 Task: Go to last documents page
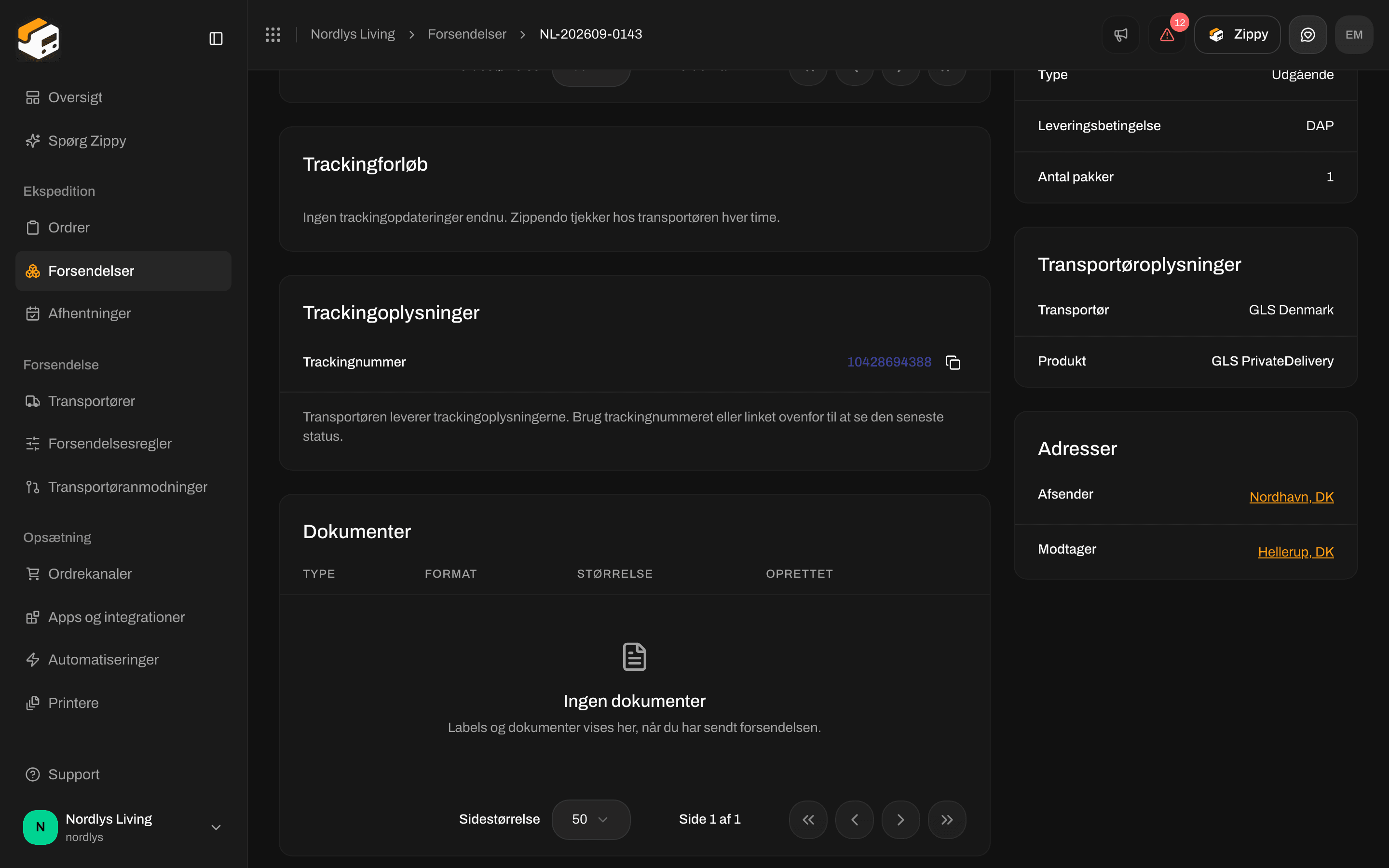[x=947, y=819]
